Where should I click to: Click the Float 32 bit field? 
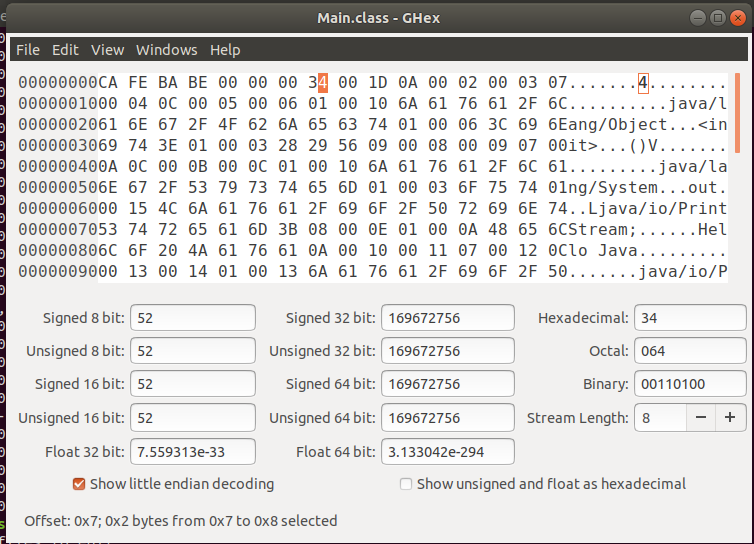(193, 452)
